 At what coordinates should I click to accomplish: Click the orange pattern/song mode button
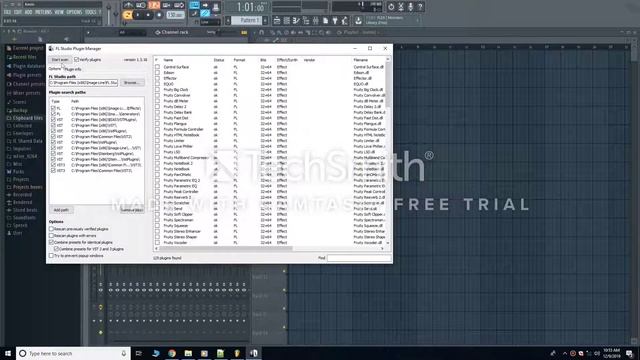128,15
